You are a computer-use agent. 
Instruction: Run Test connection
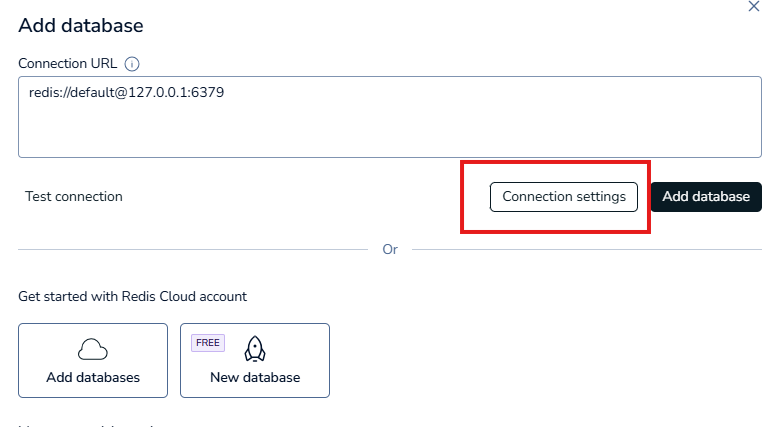click(74, 197)
